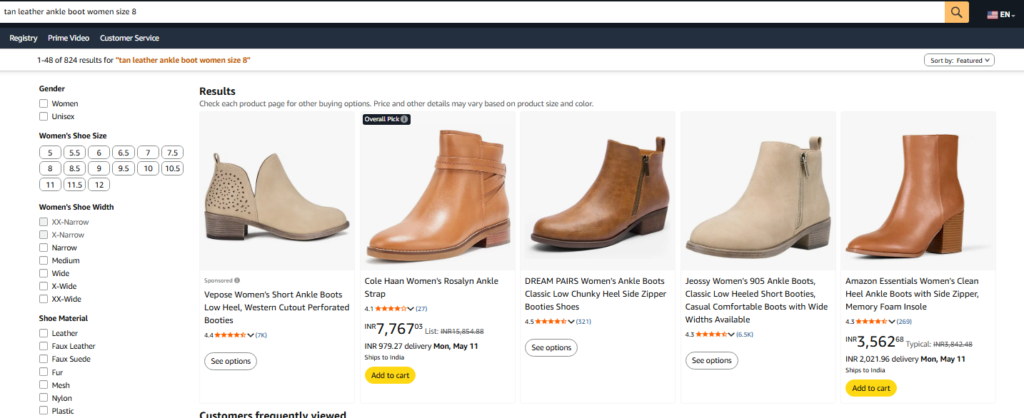Select shoe size 5.5 button

pos(74,153)
